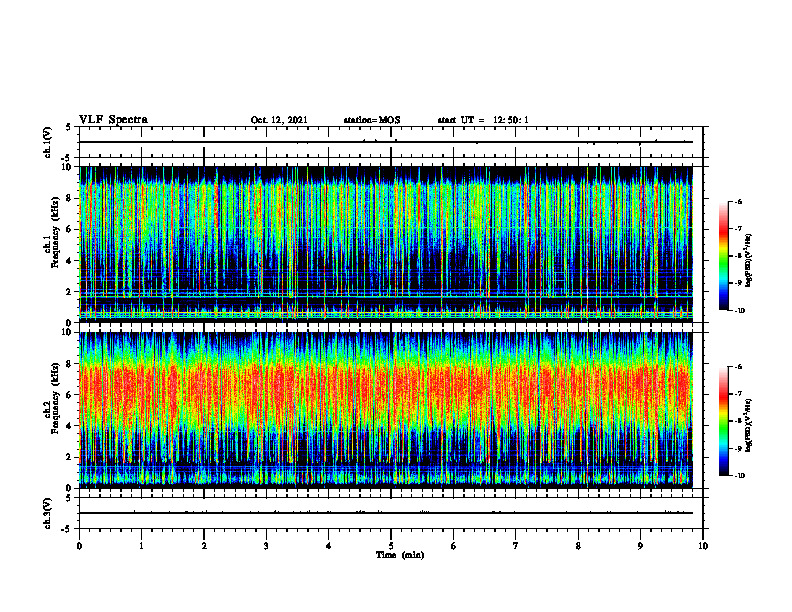
Task: Click the "start UT = 12:50: 1" text
Action: coord(483,120)
